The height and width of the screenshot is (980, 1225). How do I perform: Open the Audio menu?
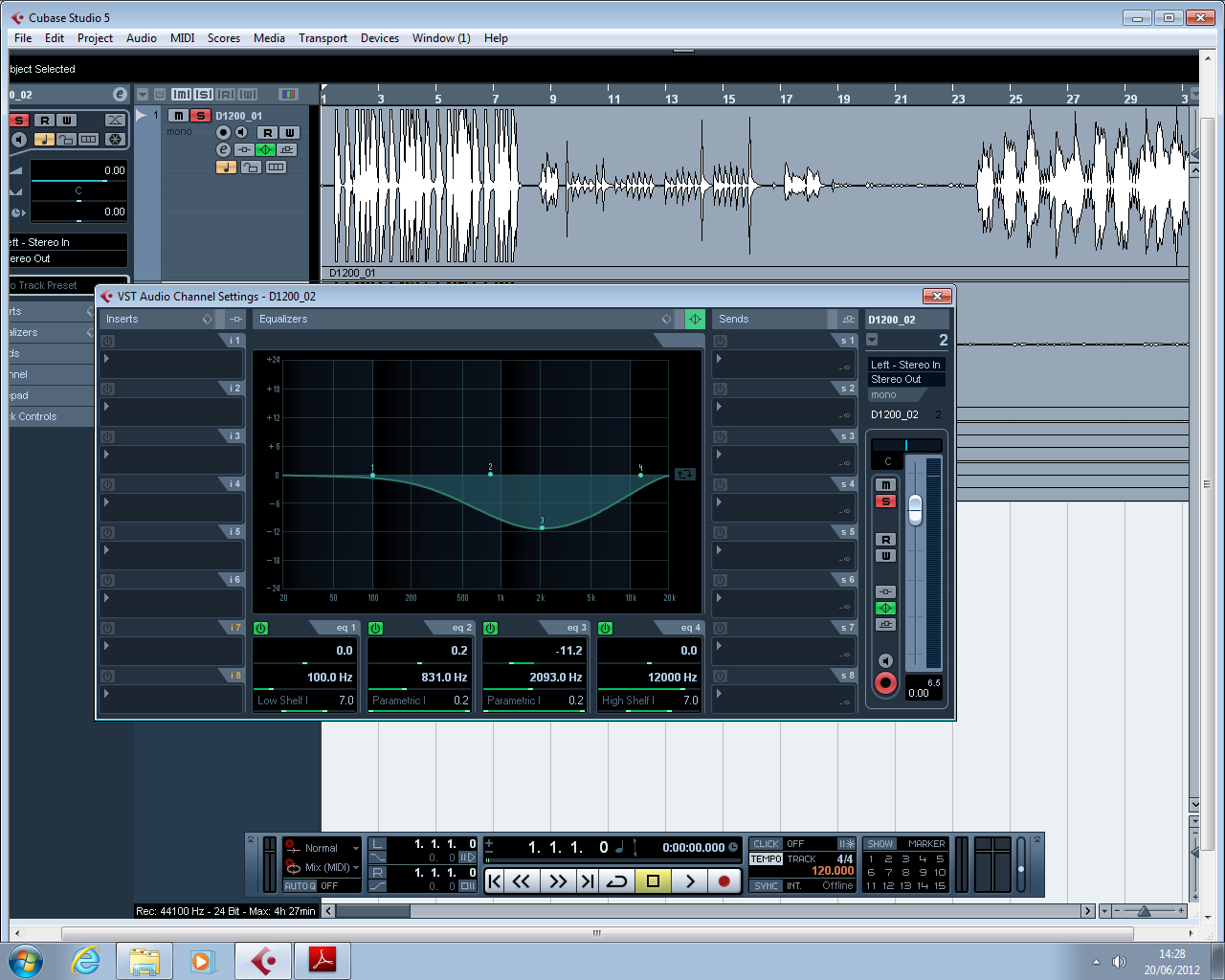coord(142,38)
